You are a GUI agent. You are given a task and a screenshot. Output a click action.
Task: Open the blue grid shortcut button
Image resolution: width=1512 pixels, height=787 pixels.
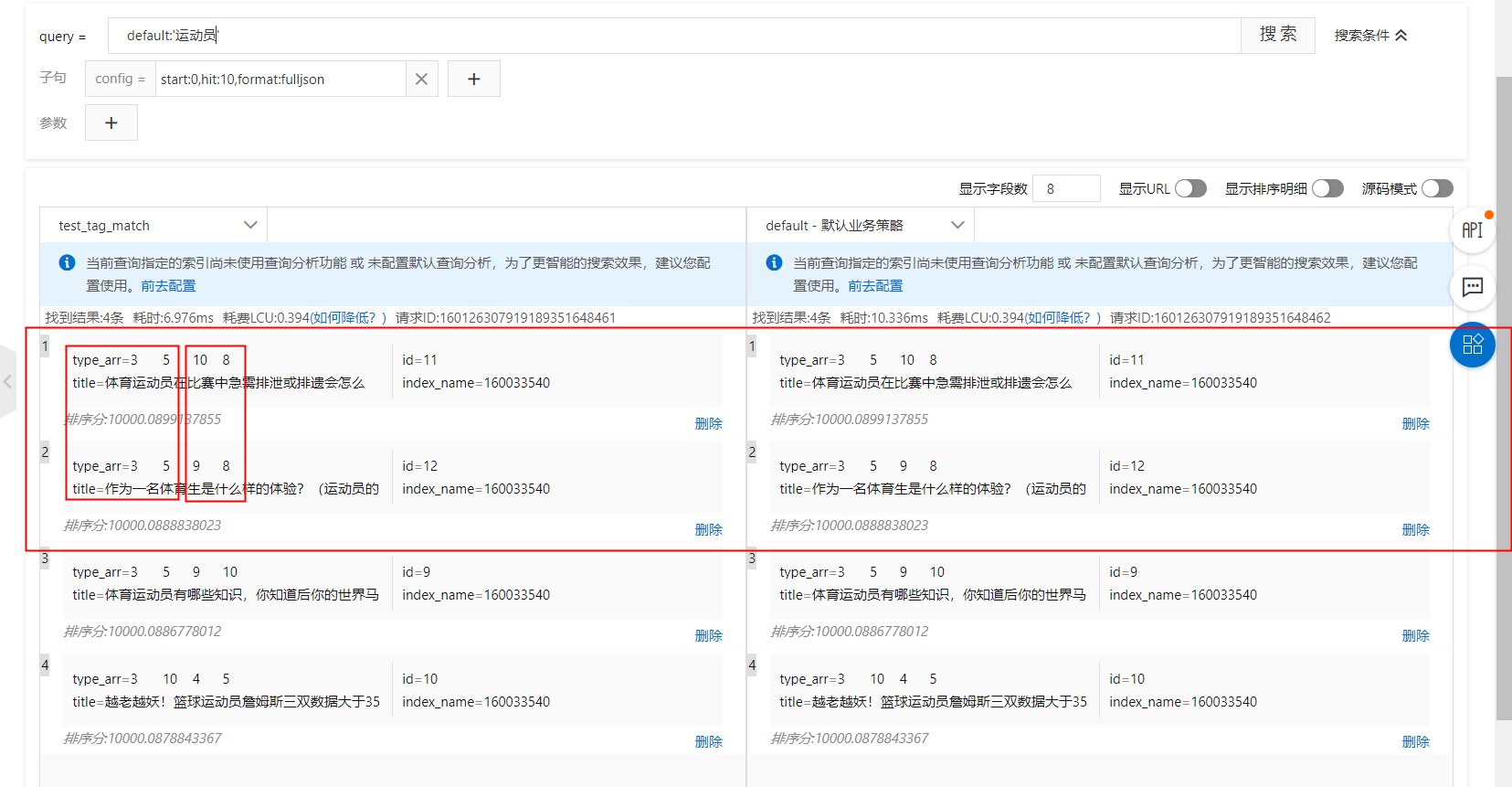(1472, 345)
